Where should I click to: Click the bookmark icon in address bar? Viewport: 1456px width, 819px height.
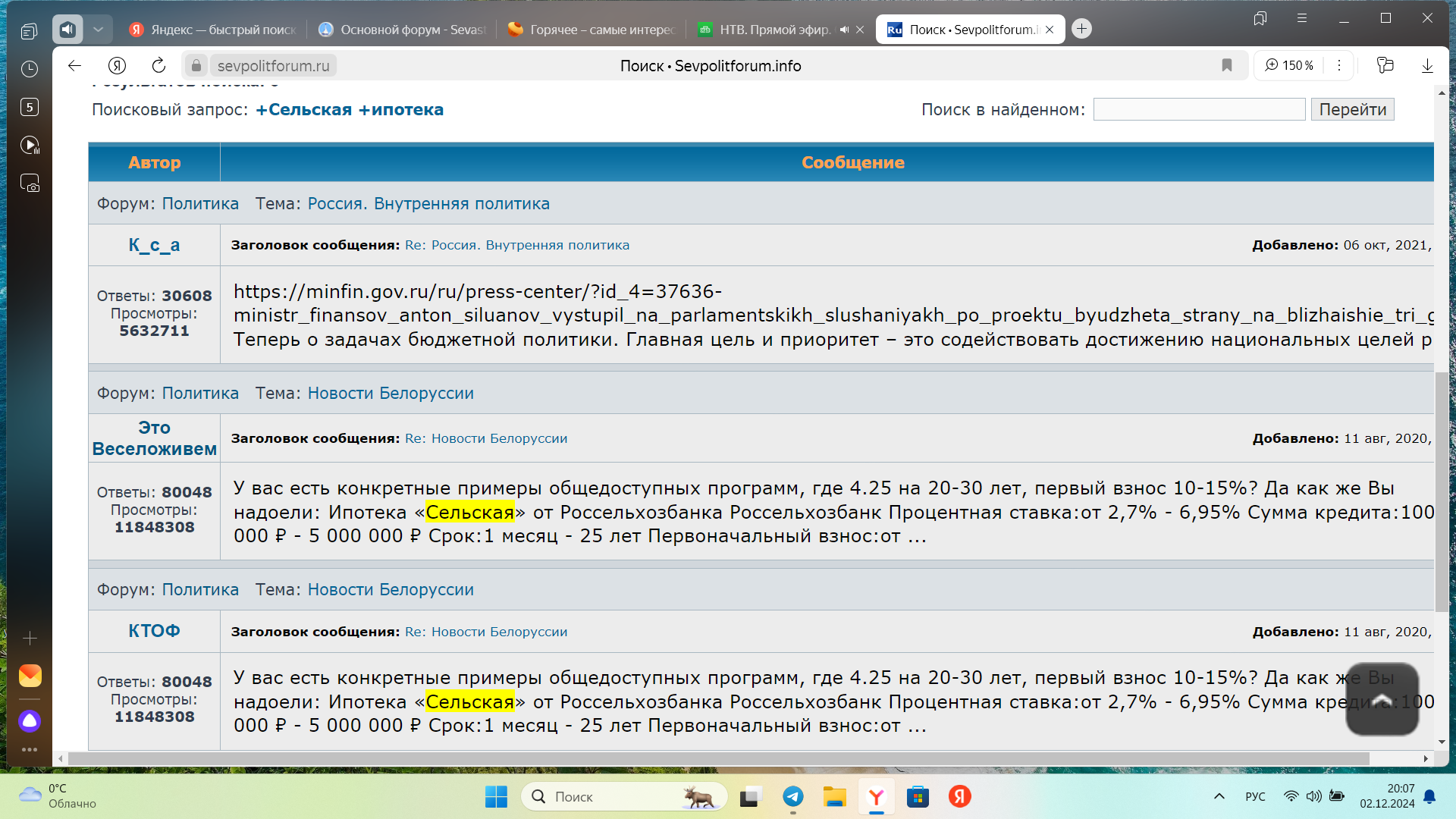click(1227, 65)
